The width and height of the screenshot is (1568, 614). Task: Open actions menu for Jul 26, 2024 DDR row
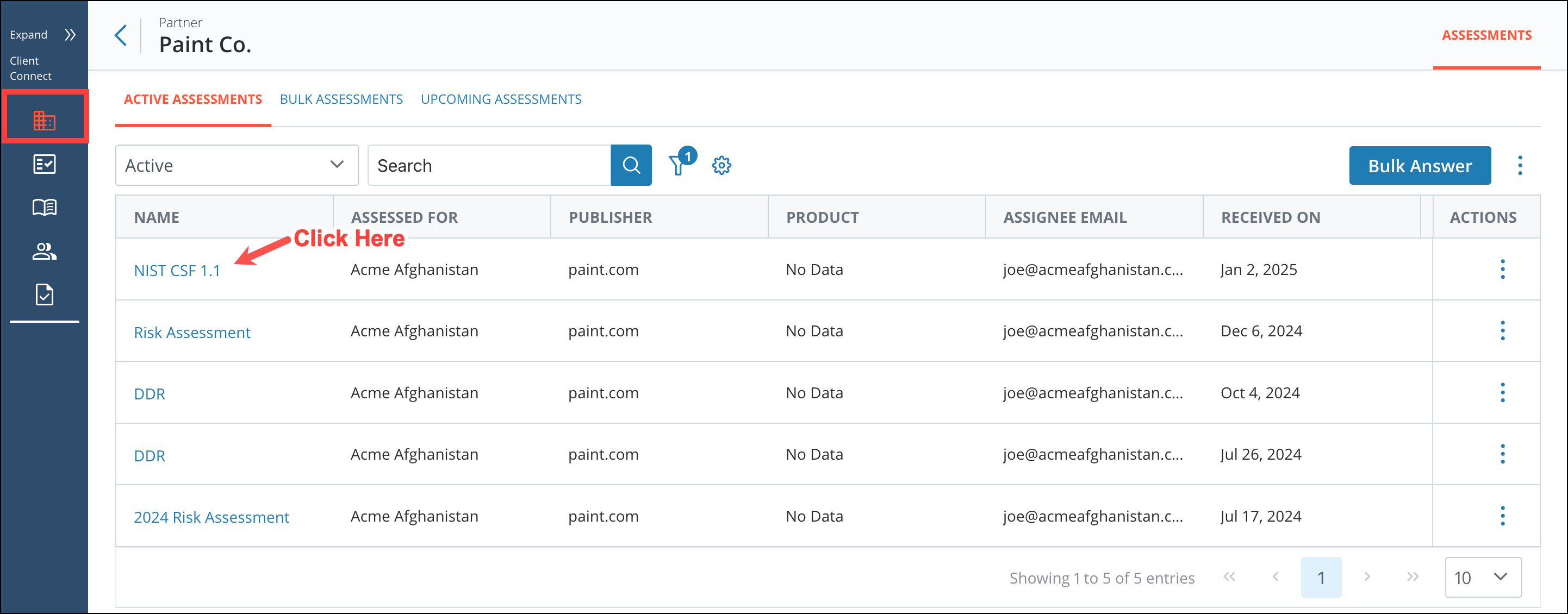pos(1502,454)
